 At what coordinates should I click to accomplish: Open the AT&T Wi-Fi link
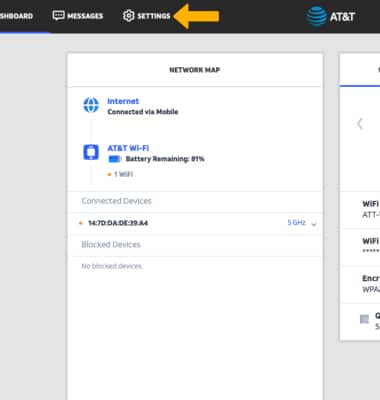(x=128, y=148)
